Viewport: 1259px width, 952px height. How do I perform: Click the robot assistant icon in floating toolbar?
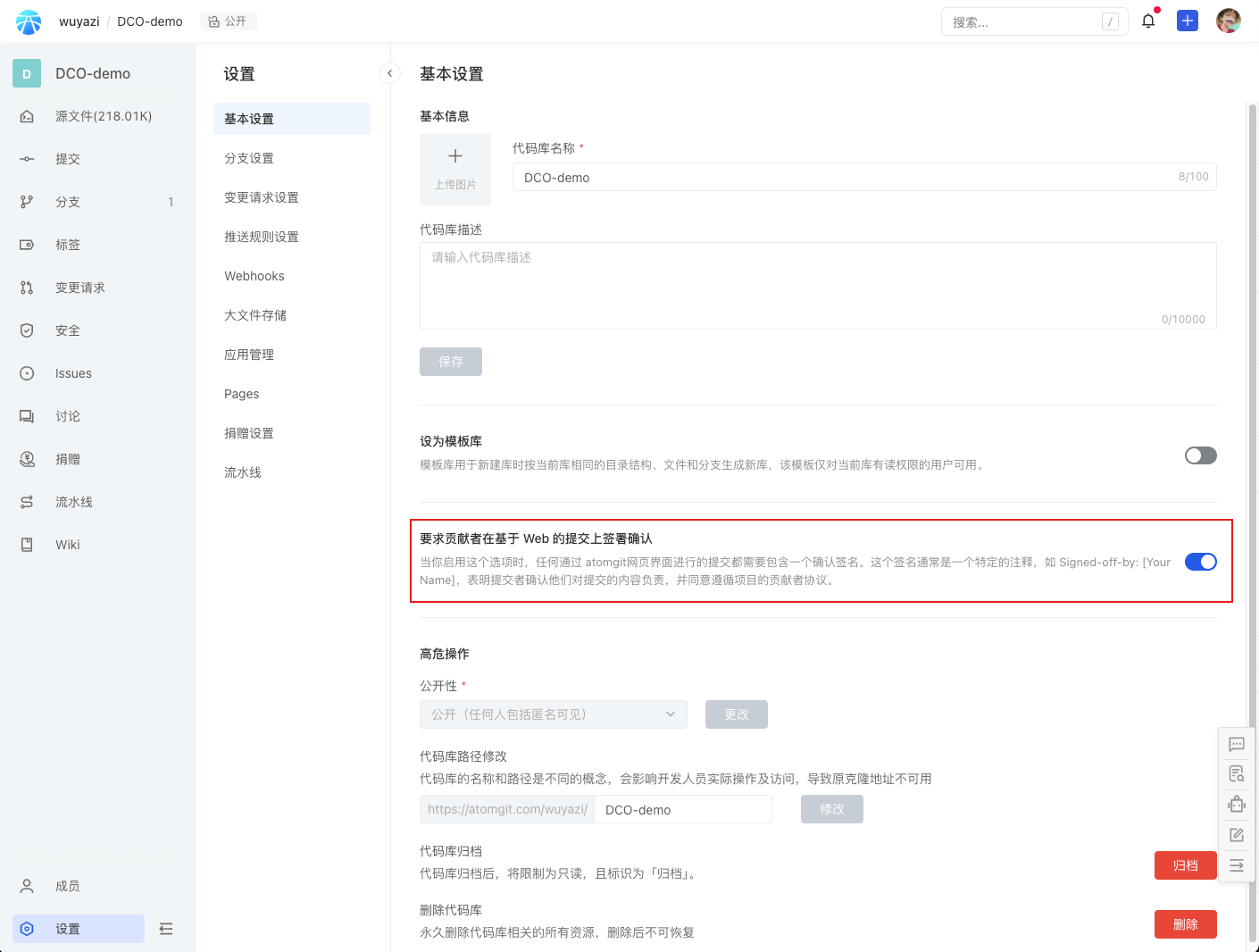coord(1236,805)
